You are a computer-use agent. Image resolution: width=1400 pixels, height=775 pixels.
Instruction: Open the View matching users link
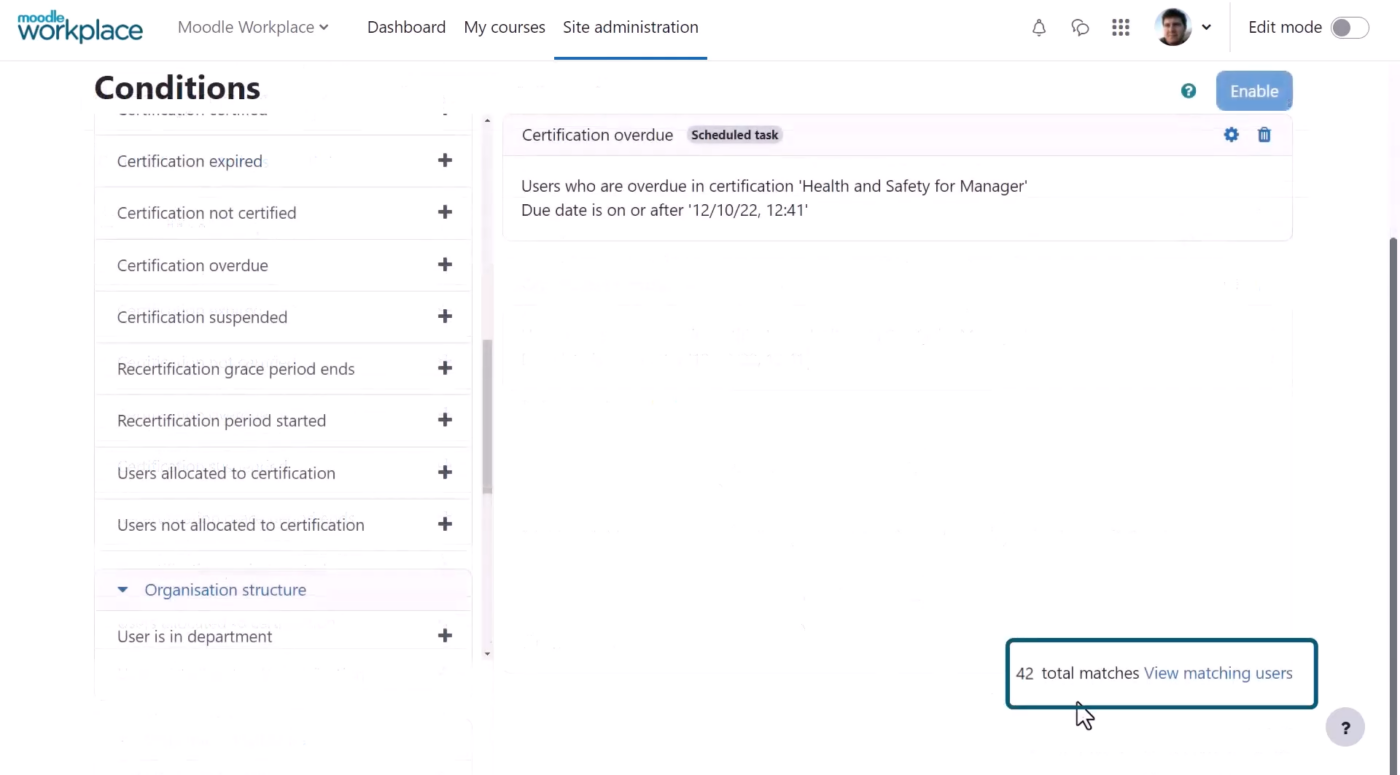[1218, 672]
